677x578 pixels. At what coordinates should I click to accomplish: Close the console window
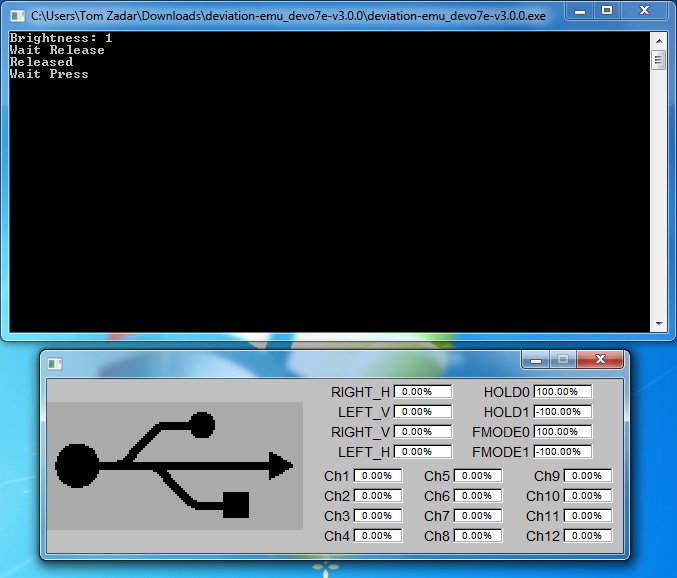(x=644, y=11)
